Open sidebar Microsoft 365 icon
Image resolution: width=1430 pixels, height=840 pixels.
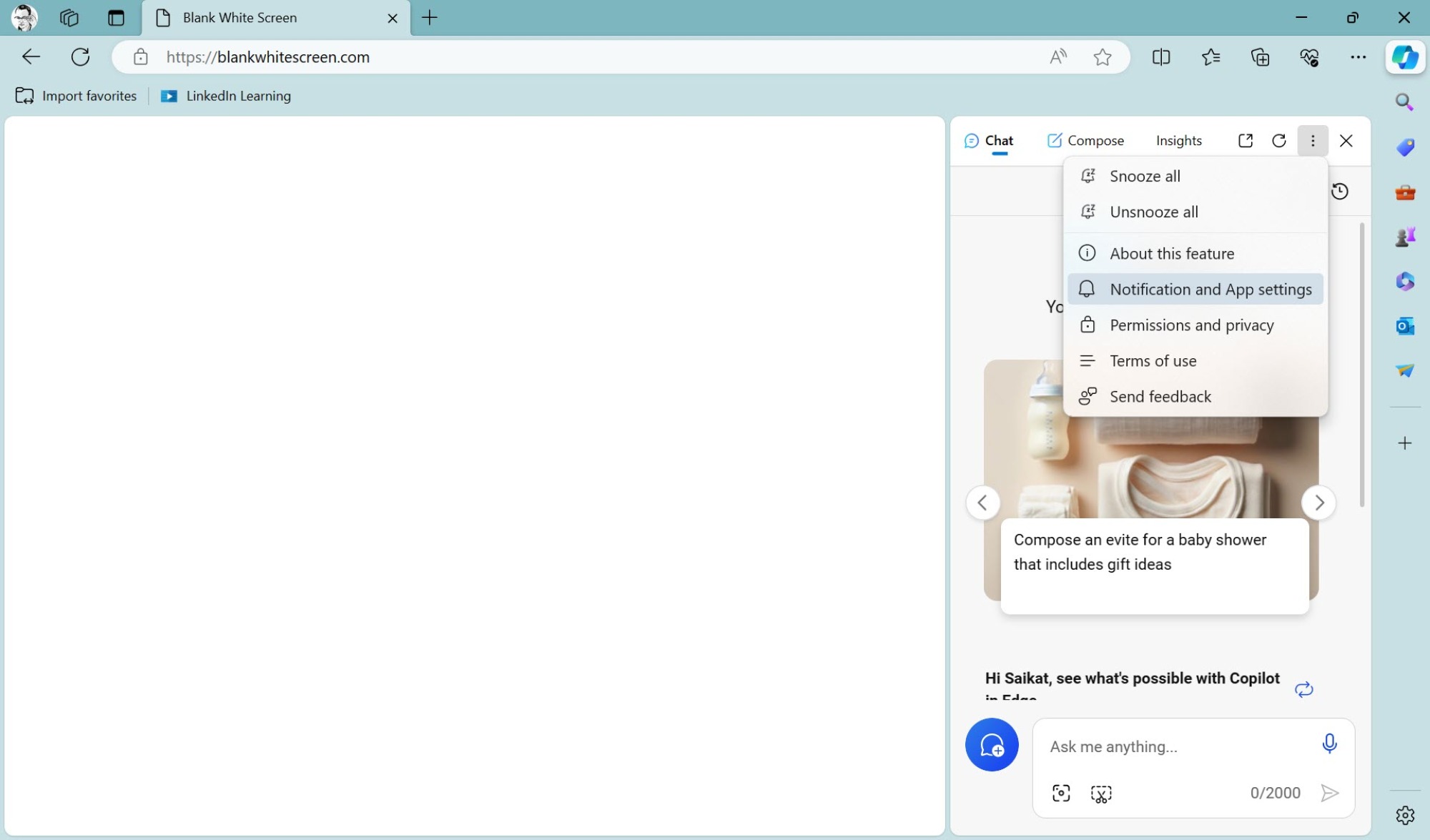pyautogui.click(x=1405, y=281)
